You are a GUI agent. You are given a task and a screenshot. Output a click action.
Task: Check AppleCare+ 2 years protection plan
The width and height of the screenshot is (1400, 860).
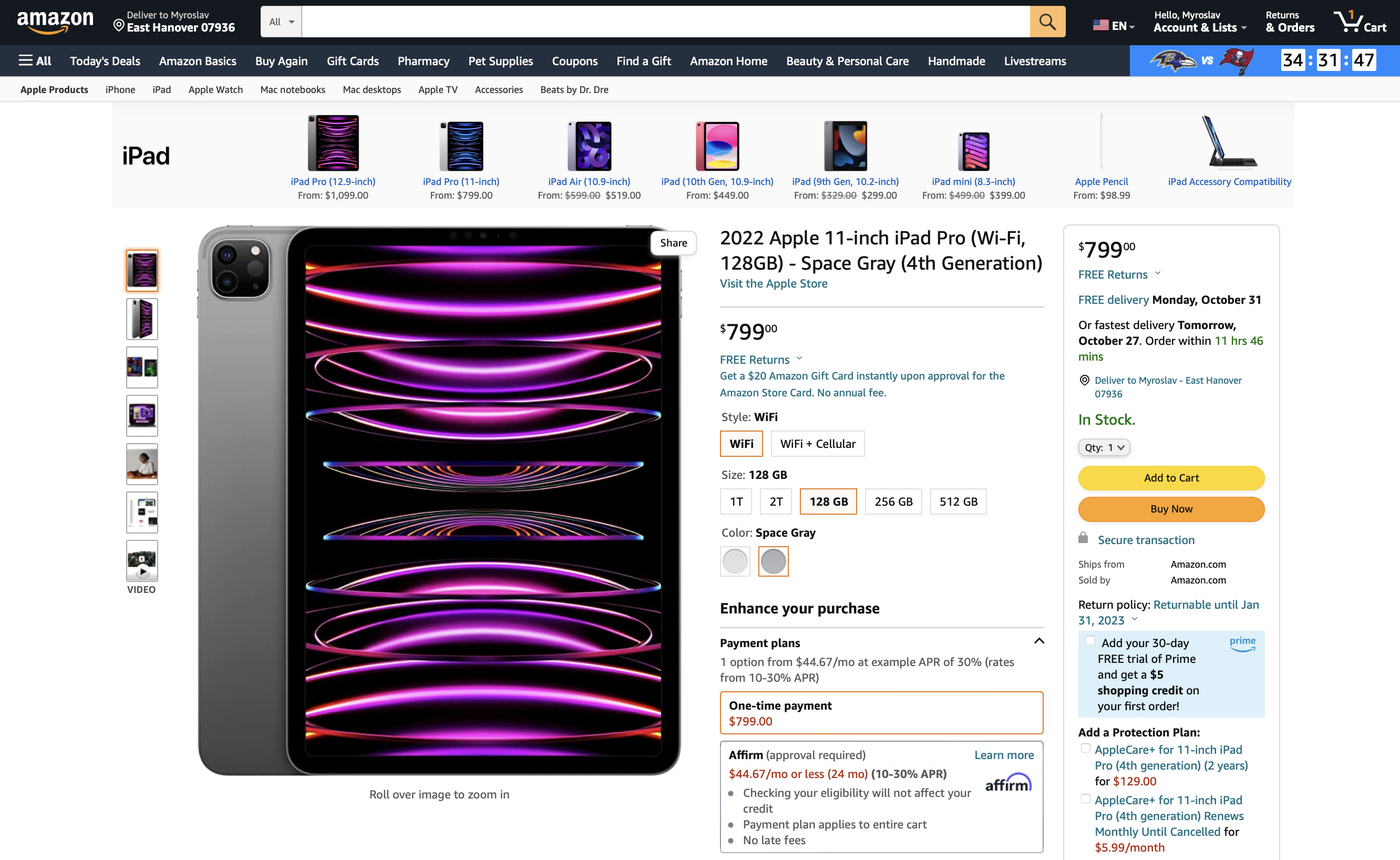[1085, 748]
